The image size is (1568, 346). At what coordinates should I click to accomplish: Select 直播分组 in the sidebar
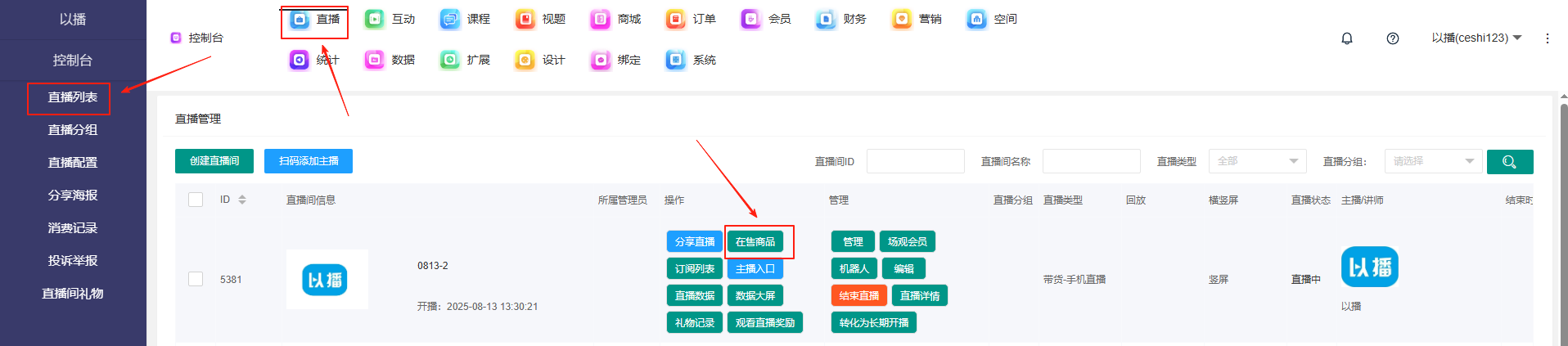tap(73, 130)
